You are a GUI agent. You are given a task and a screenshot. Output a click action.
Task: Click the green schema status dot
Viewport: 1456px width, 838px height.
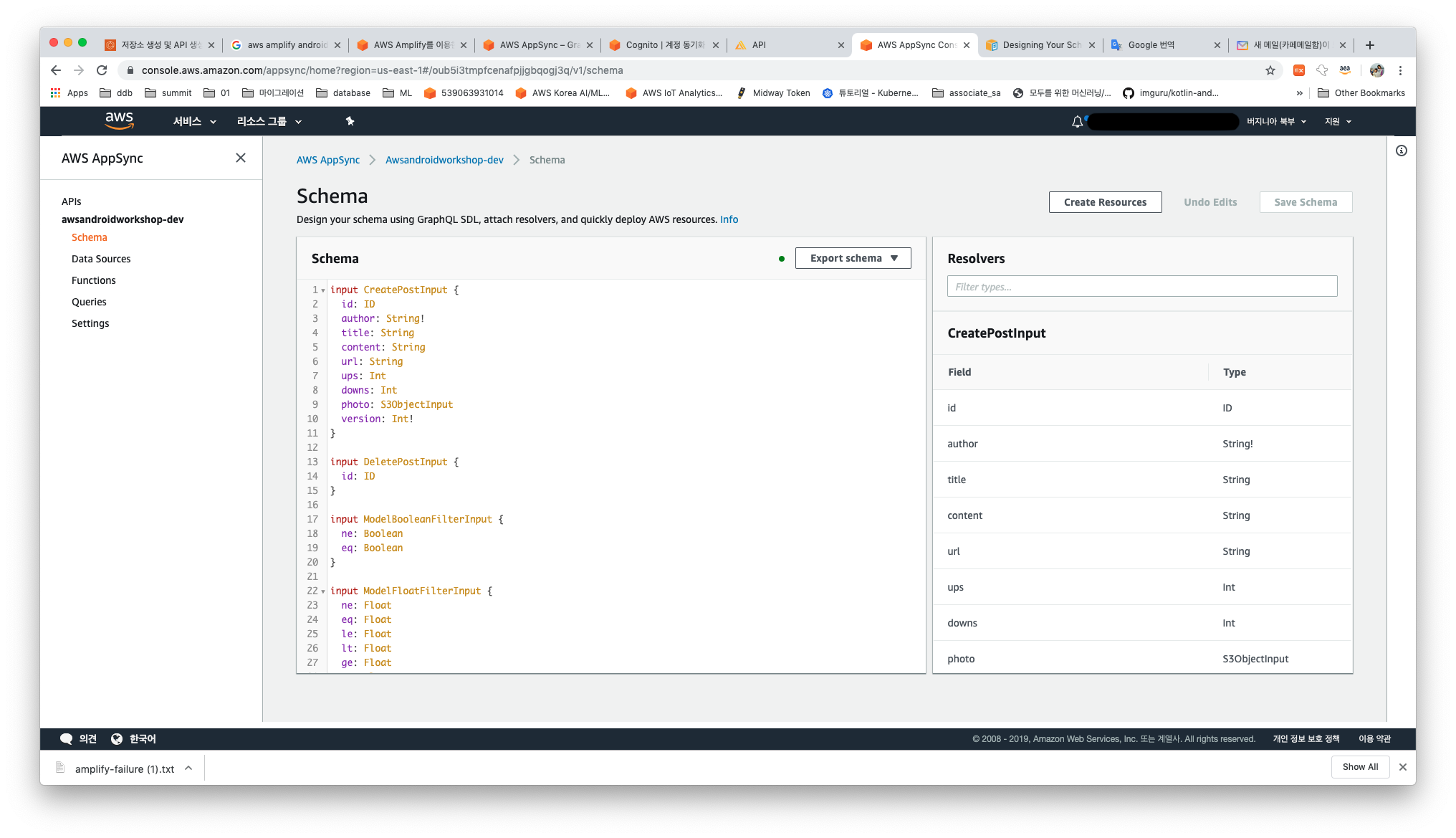(x=780, y=258)
